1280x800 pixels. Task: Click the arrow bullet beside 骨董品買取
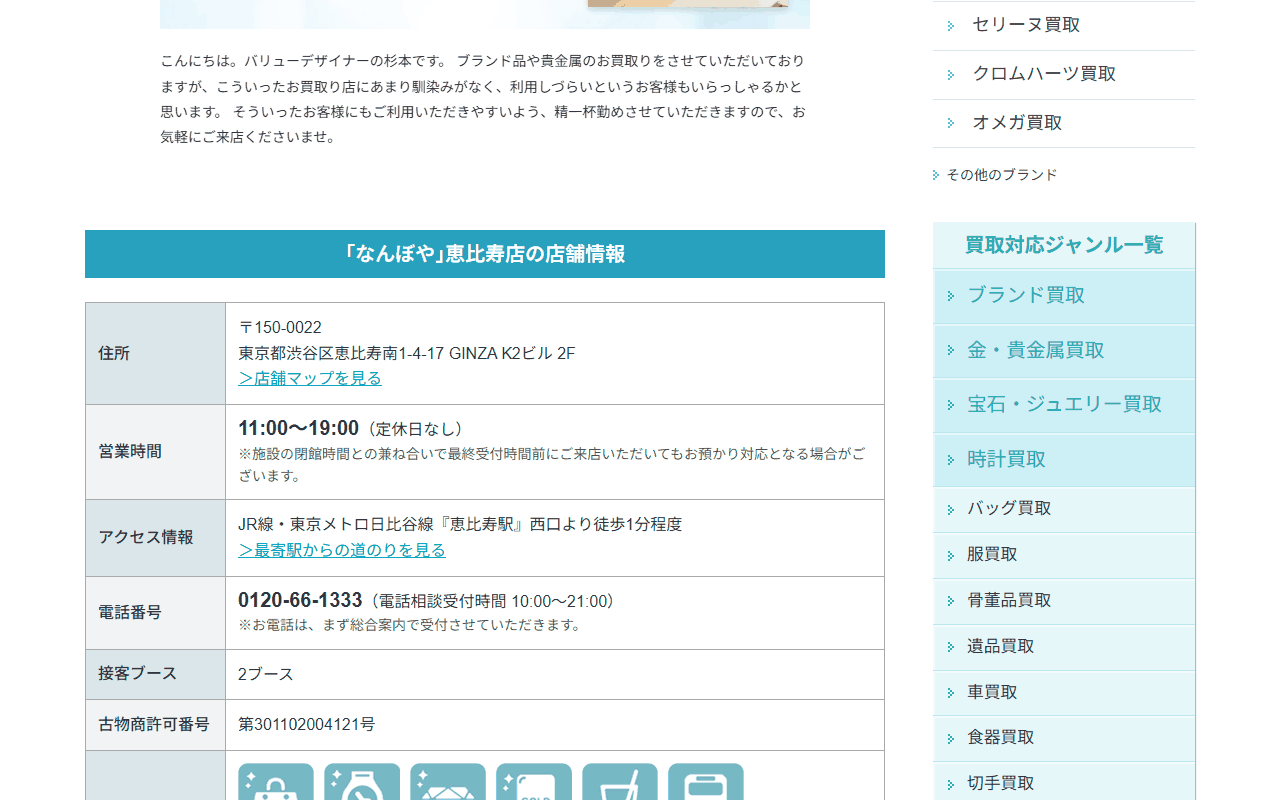click(951, 602)
